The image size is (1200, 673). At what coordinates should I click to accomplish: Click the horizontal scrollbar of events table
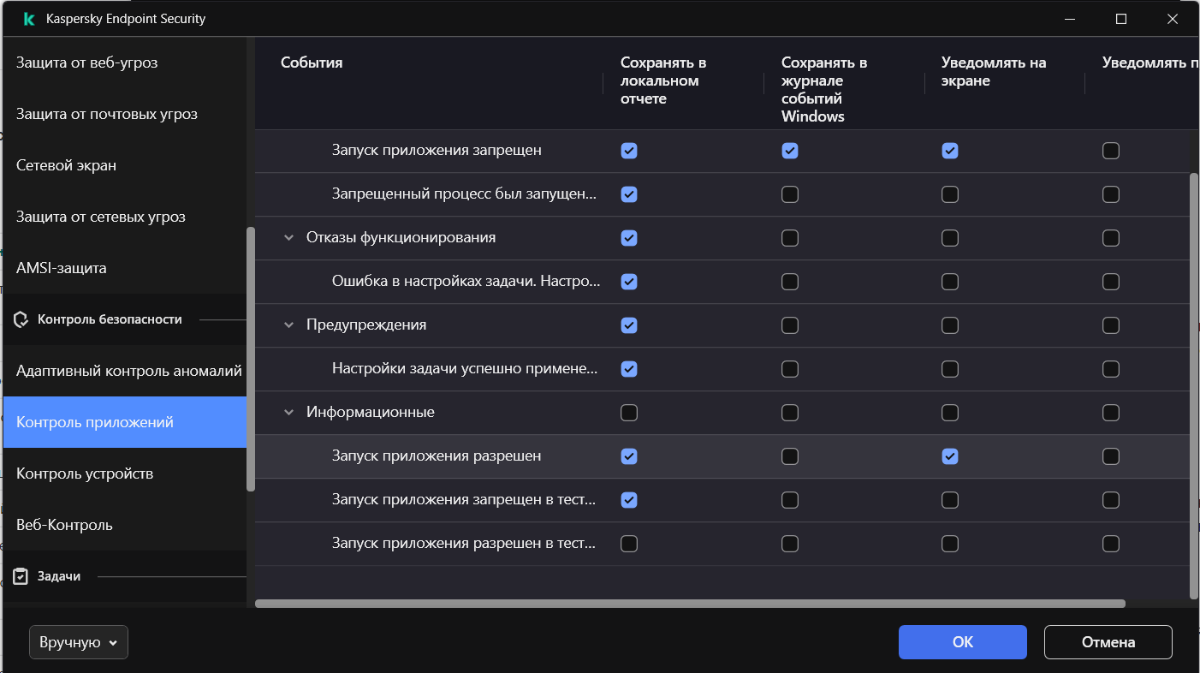690,604
